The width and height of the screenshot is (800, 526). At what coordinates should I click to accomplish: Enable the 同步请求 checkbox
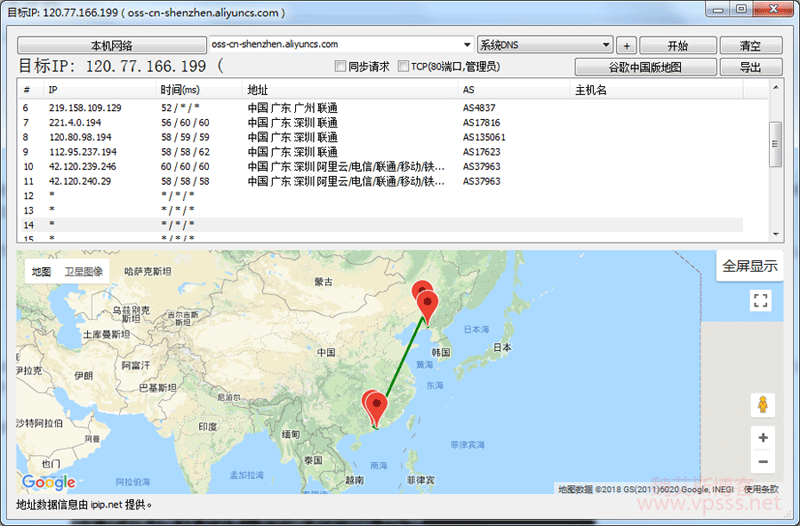(x=340, y=66)
